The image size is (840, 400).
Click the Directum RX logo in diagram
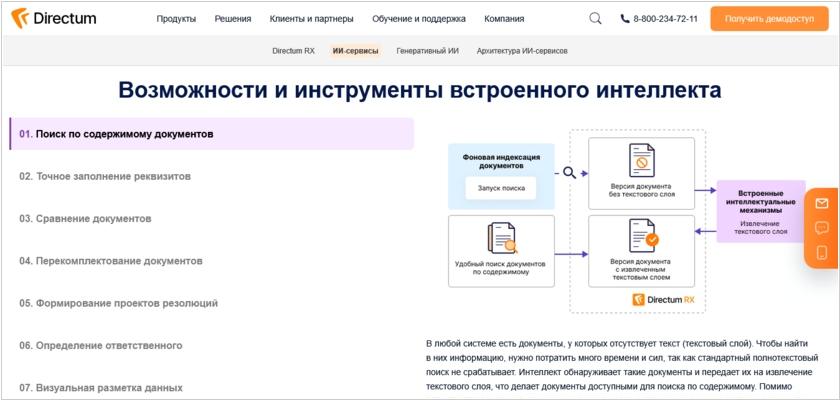click(x=663, y=300)
